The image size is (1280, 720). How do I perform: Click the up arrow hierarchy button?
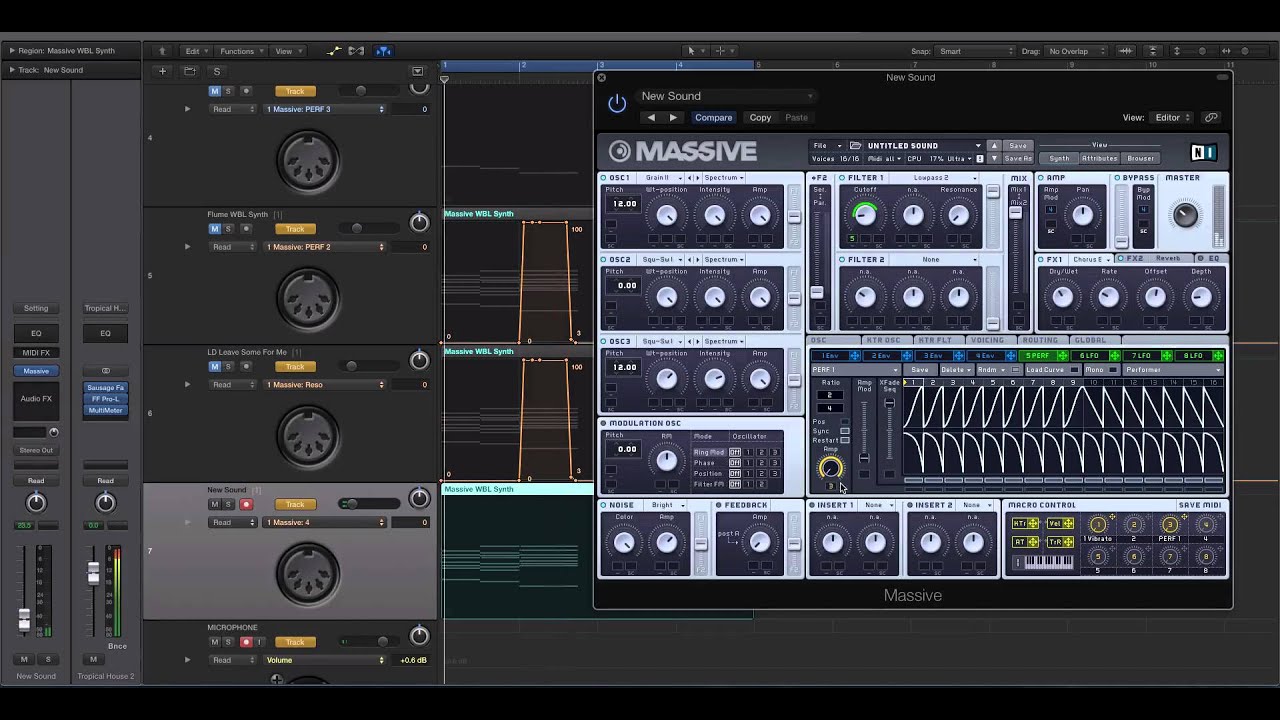click(x=162, y=51)
